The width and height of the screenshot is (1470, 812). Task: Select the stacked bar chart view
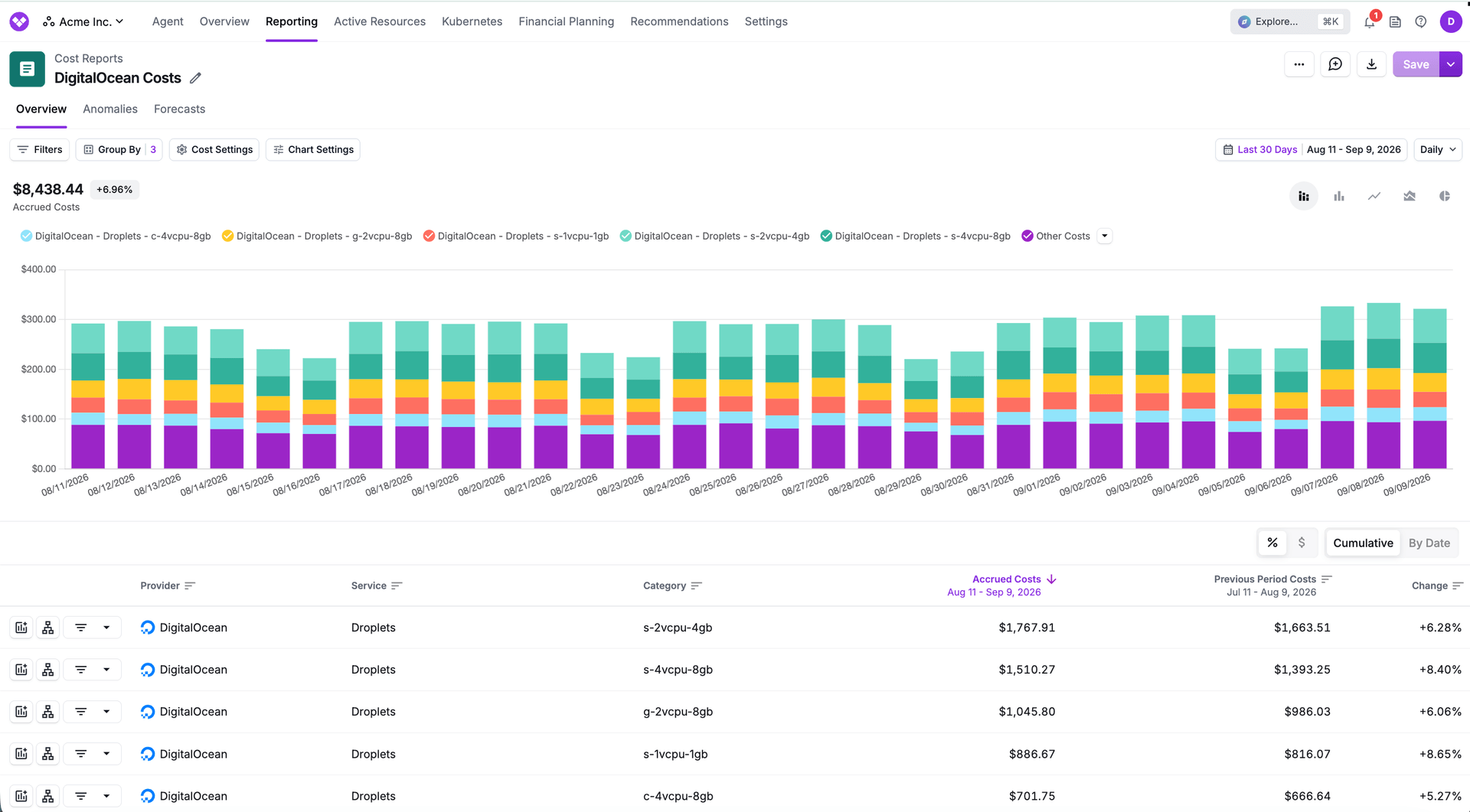pyautogui.click(x=1303, y=196)
